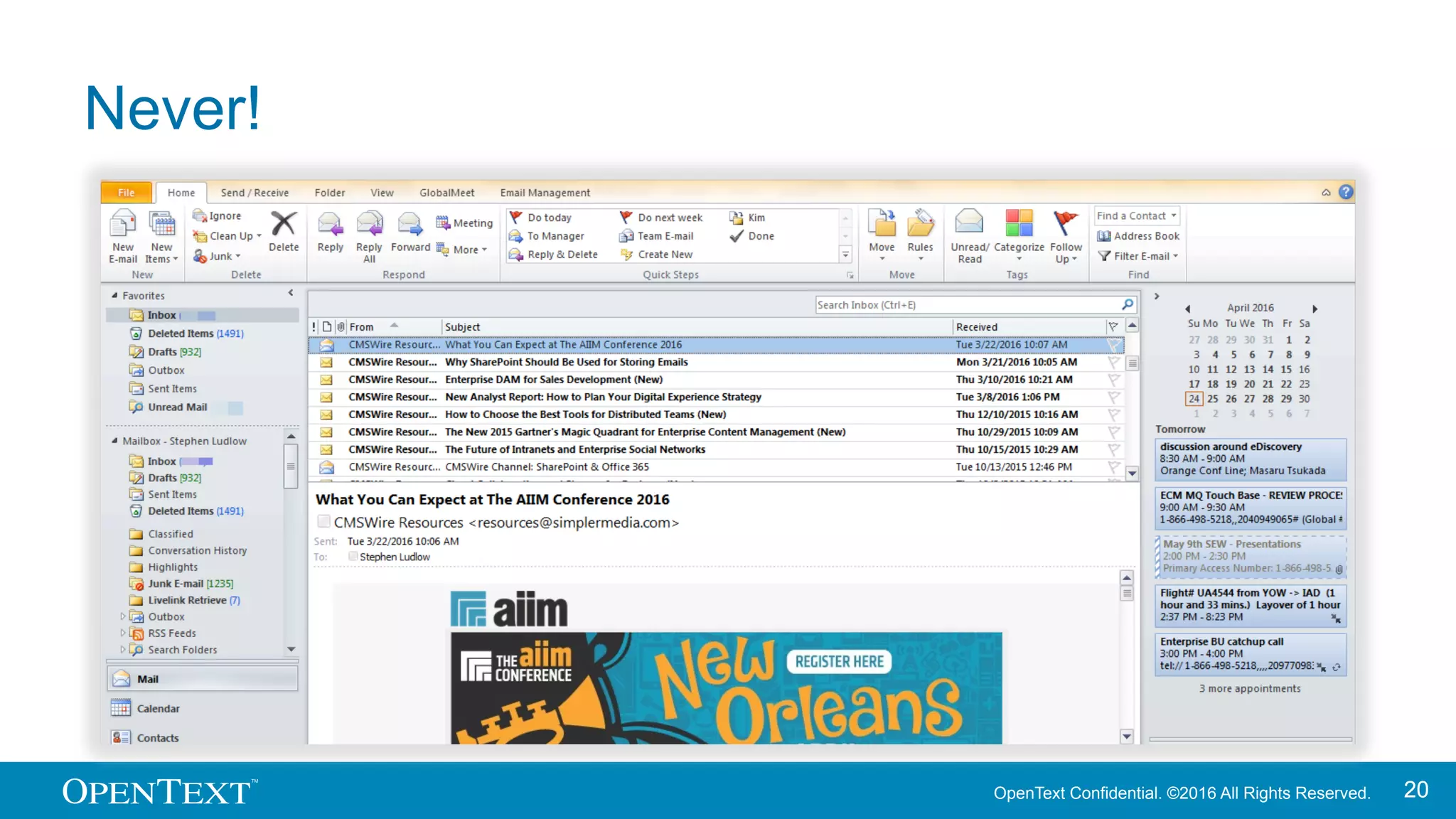Image resolution: width=1456 pixels, height=819 pixels.
Task: Switch to the View tab
Action: [382, 193]
